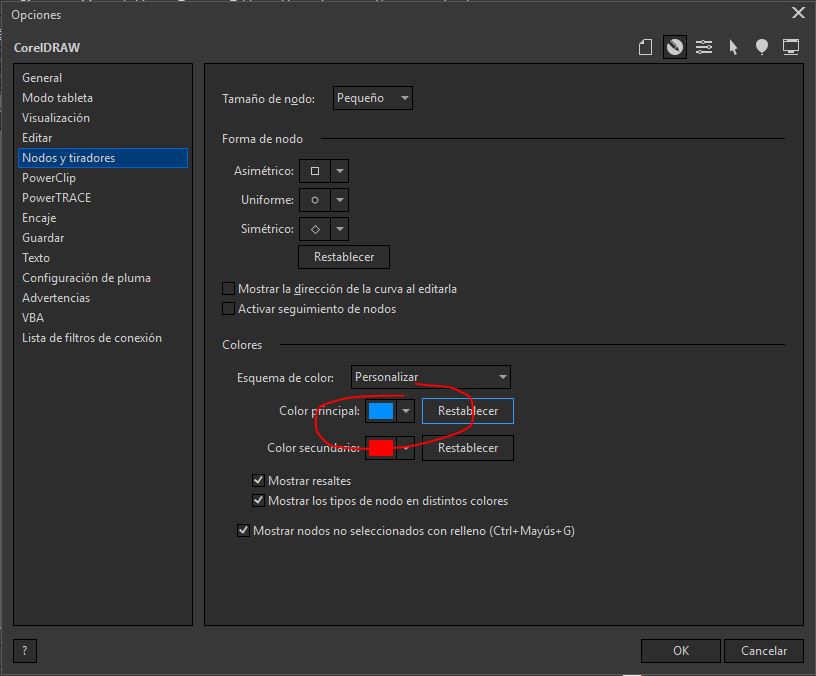Expand the Color principal picker arrow
The height and width of the screenshot is (676, 816).
tap(405, 411)
